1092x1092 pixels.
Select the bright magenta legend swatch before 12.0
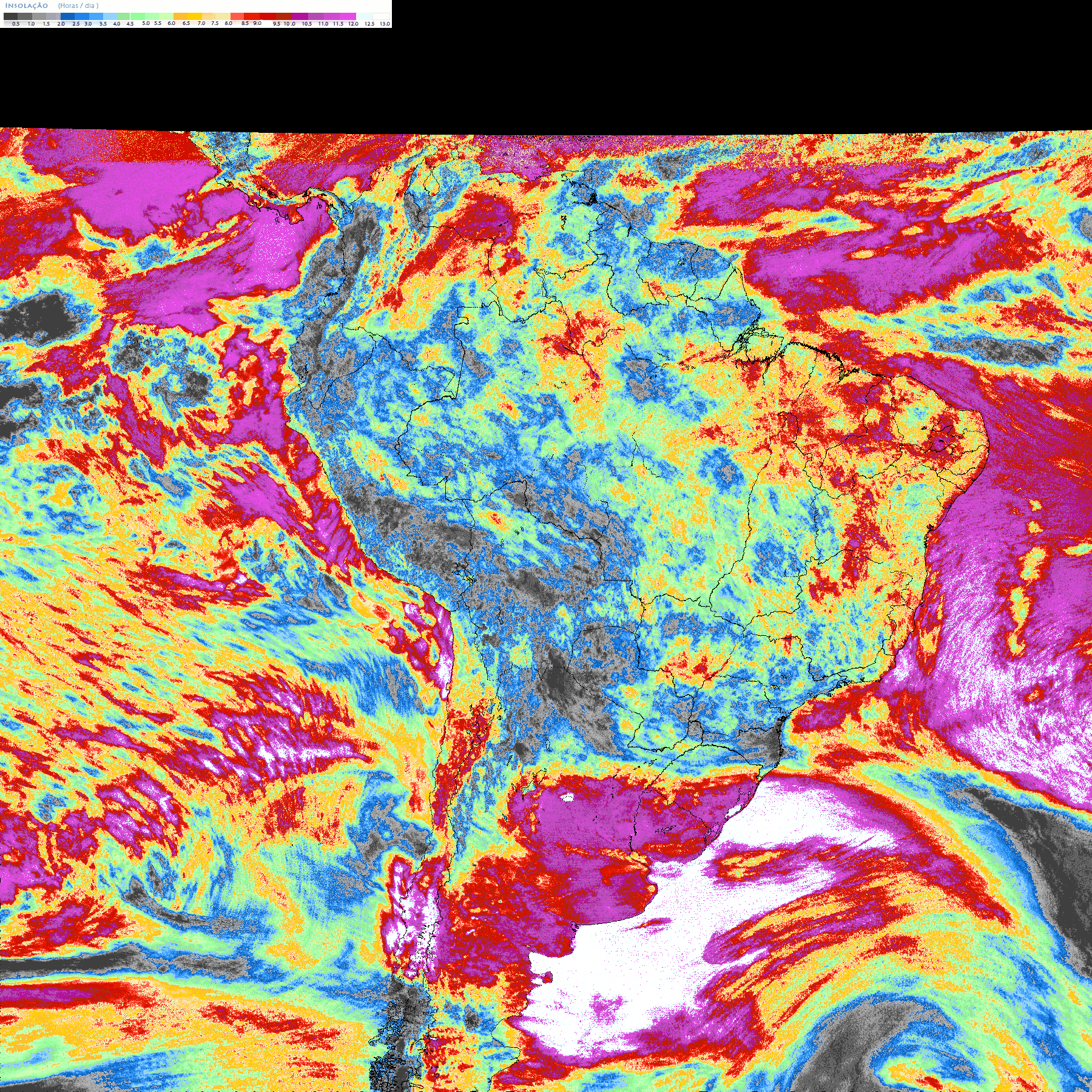[348, 16]
